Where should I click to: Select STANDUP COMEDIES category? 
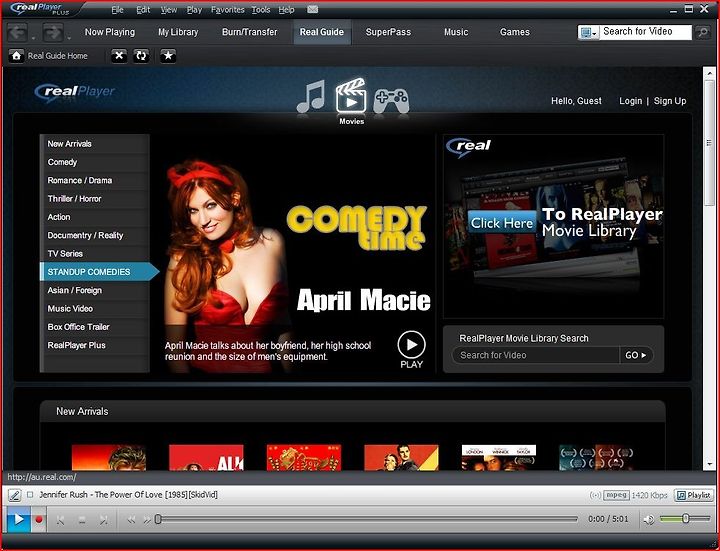[99, 272]
